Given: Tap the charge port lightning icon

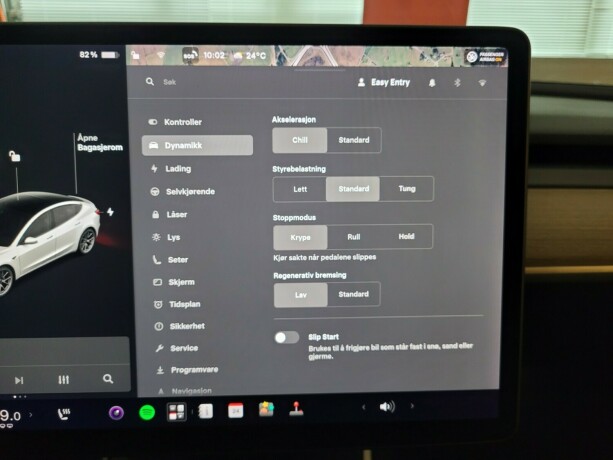Looking at the screenshot, I should tap(110, 212).
